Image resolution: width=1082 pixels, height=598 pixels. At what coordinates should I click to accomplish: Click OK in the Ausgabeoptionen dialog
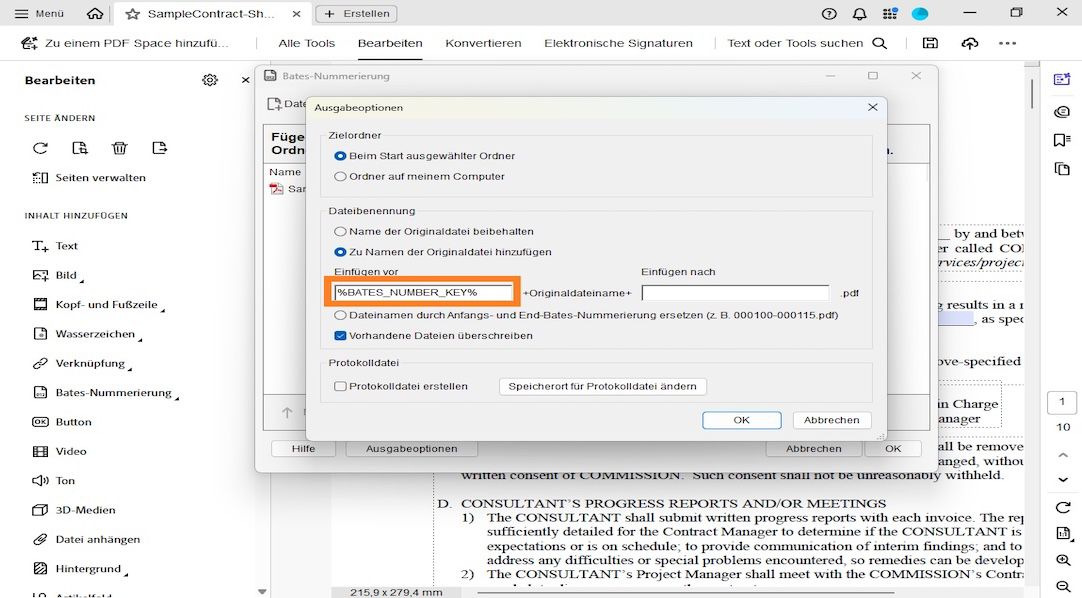tap(741, 420)
